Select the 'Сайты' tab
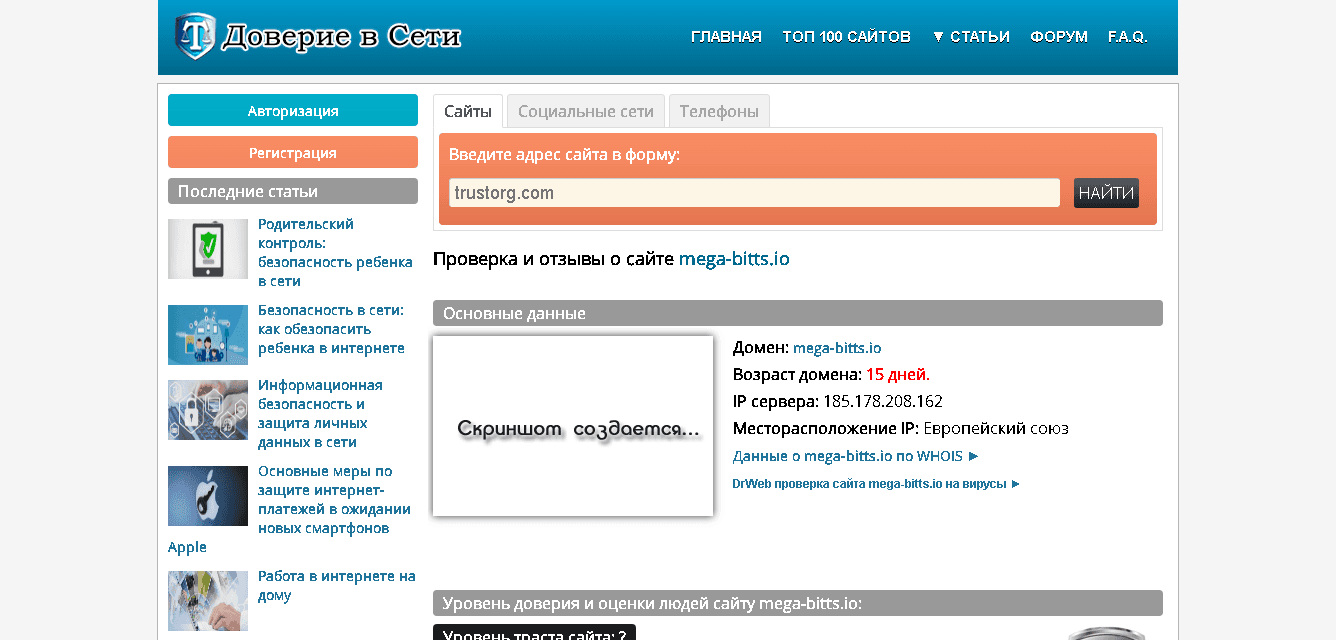The width and height of the screenshot is (1336, 640). [x=468, y=111]
